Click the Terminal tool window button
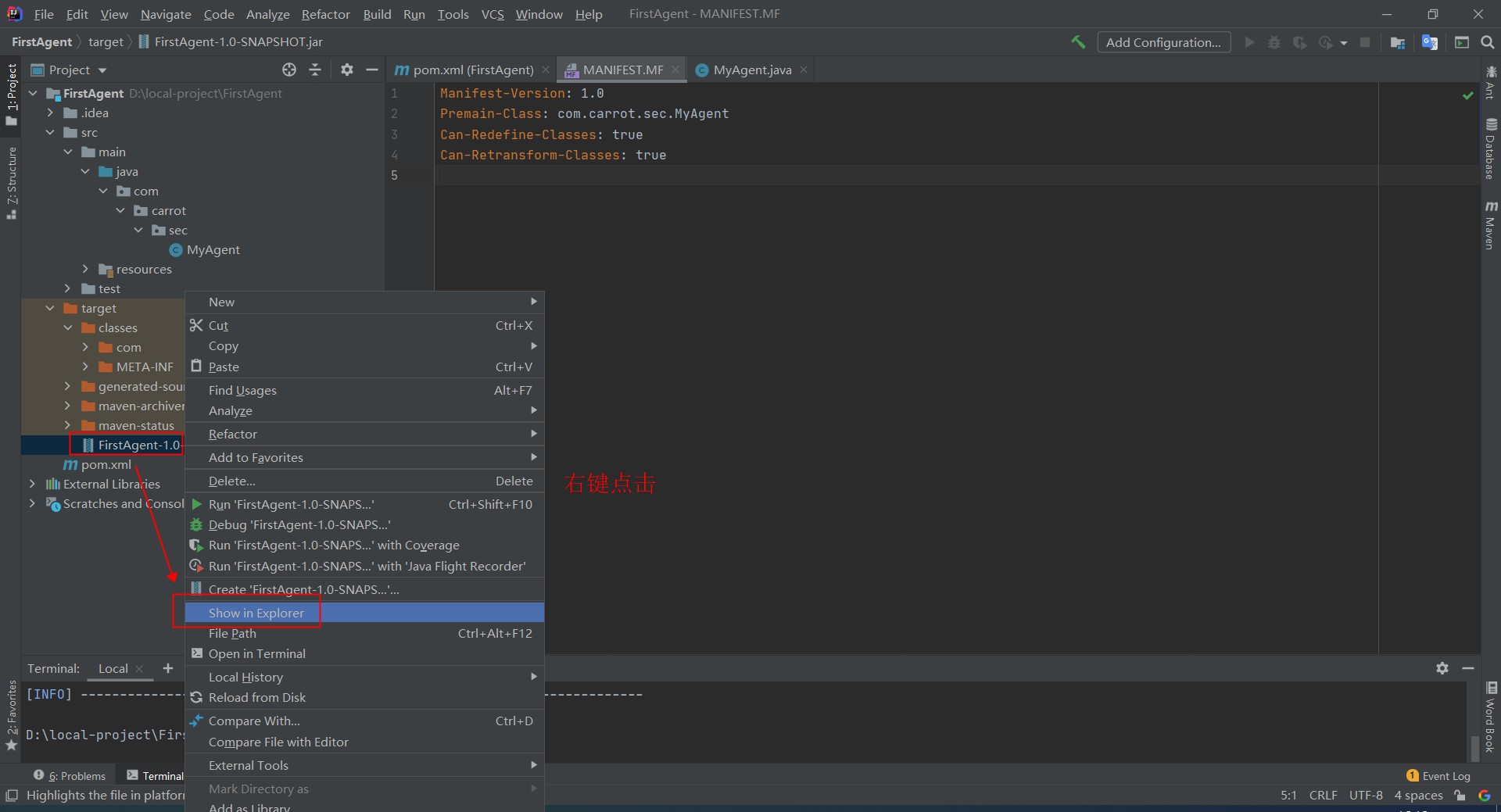Image resolution: width=1501 pixels, height=812 pixels. [155, 776]
